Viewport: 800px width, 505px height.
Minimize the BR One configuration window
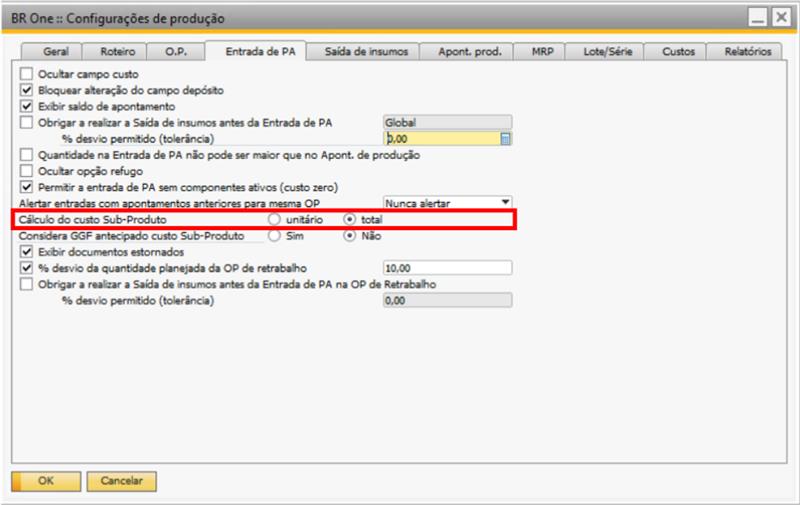(759, 19)
